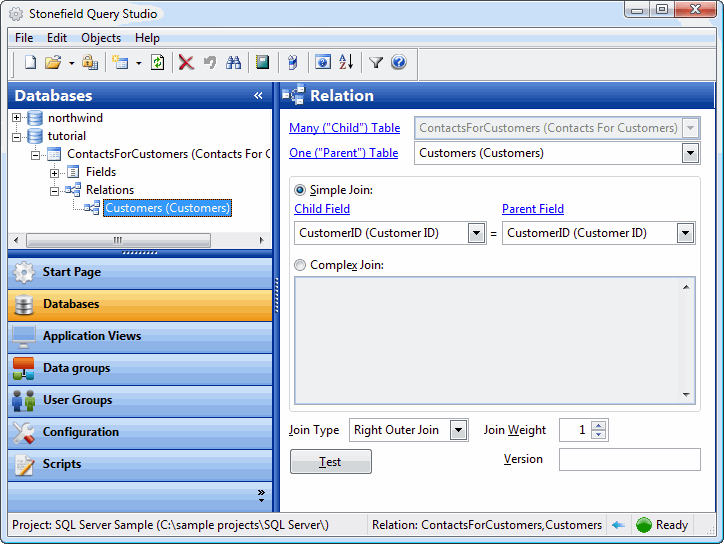724x544 pixels.
Task: Click the A-Z sort toolbar icon
Action: pos(346,63)
